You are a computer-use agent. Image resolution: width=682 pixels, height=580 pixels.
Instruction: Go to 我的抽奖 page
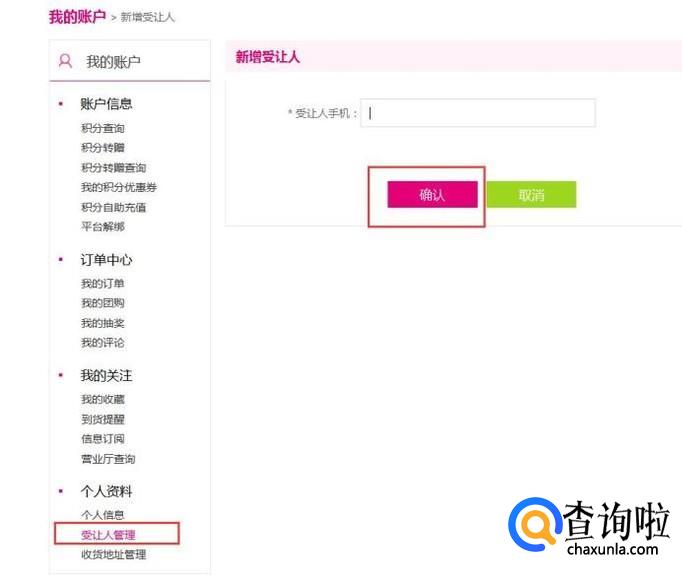click(103, 323)
